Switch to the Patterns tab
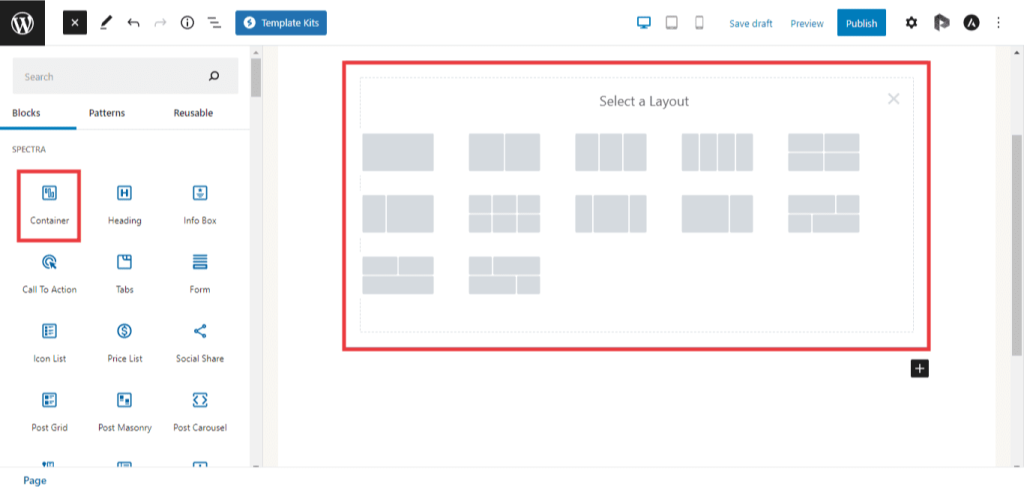The image size is (1024, 493). pyautogui.click(x=107, y=113)
